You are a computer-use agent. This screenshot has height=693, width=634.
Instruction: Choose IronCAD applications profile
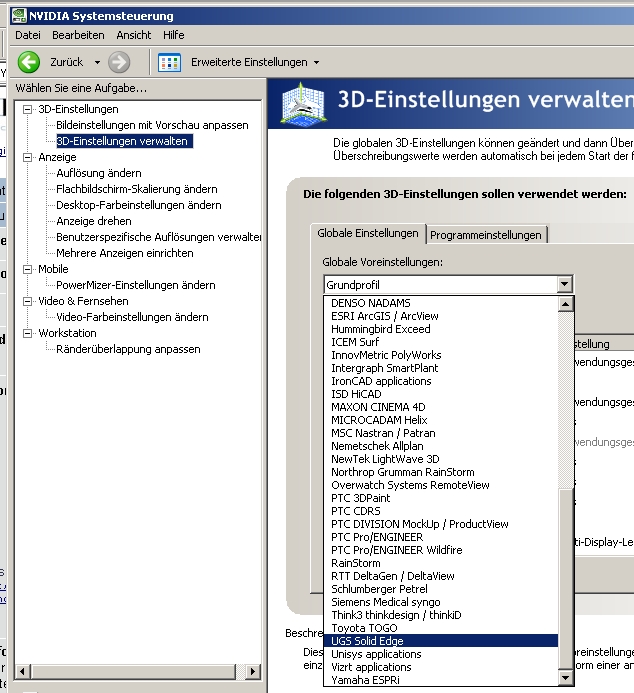coord(441,381)
